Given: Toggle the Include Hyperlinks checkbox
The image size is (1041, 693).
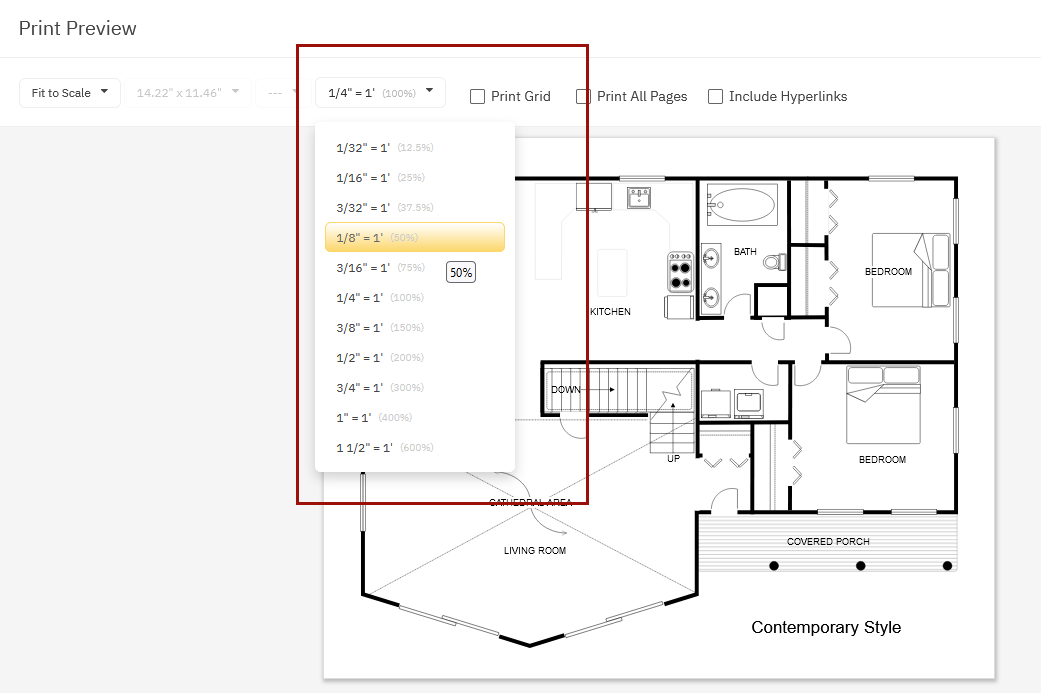Looking at the screenshot, I should 716,97.
